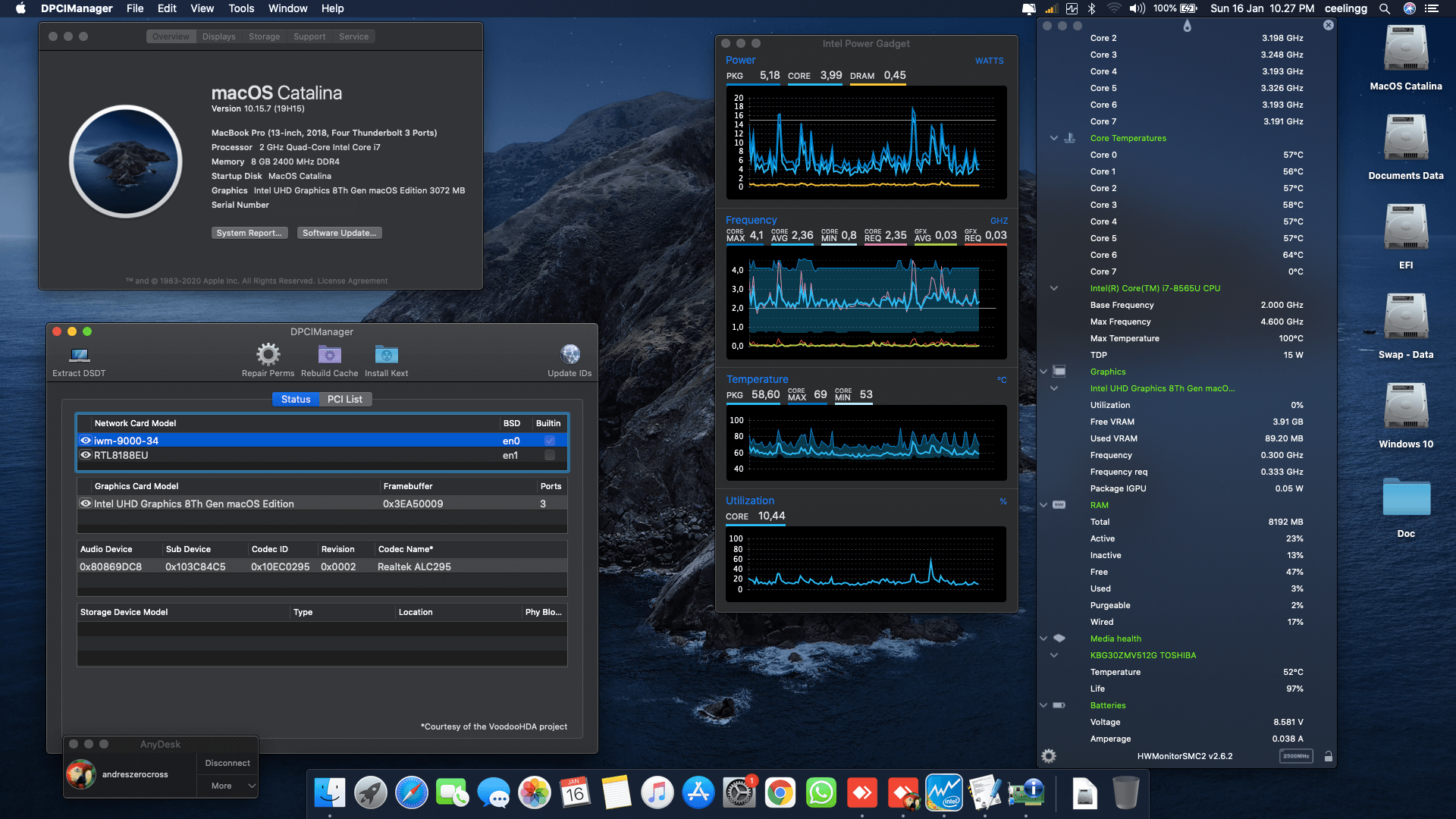Open Safari from the Dock

point(412,793)
